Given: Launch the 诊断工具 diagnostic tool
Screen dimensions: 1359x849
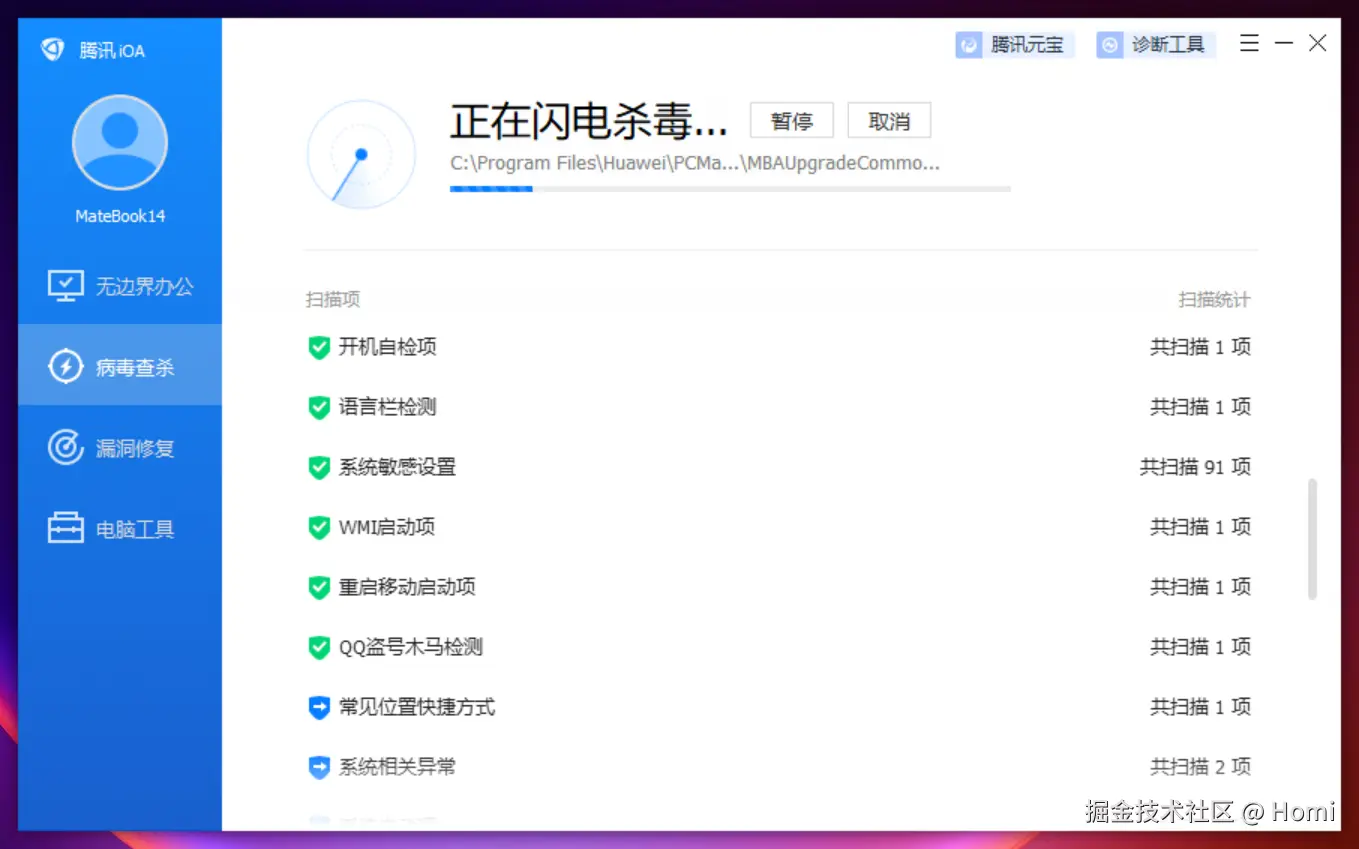Looking at the screenshot, I should point(1155,44).
